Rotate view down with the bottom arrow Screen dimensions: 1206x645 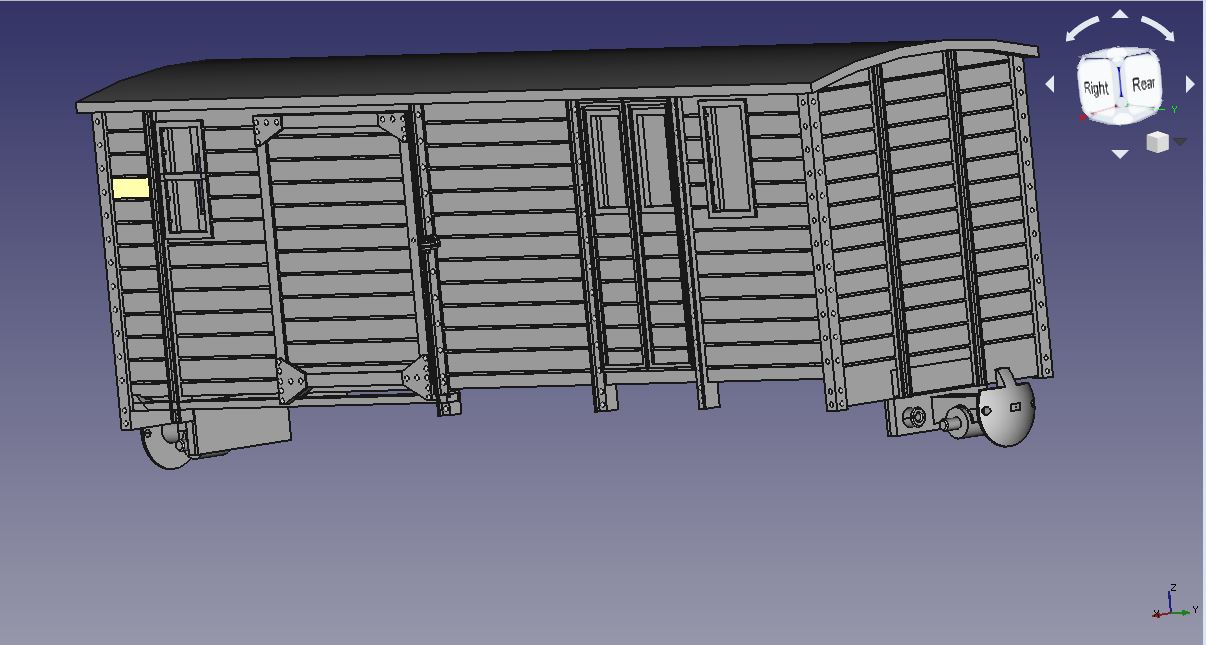pos(1120,154)
